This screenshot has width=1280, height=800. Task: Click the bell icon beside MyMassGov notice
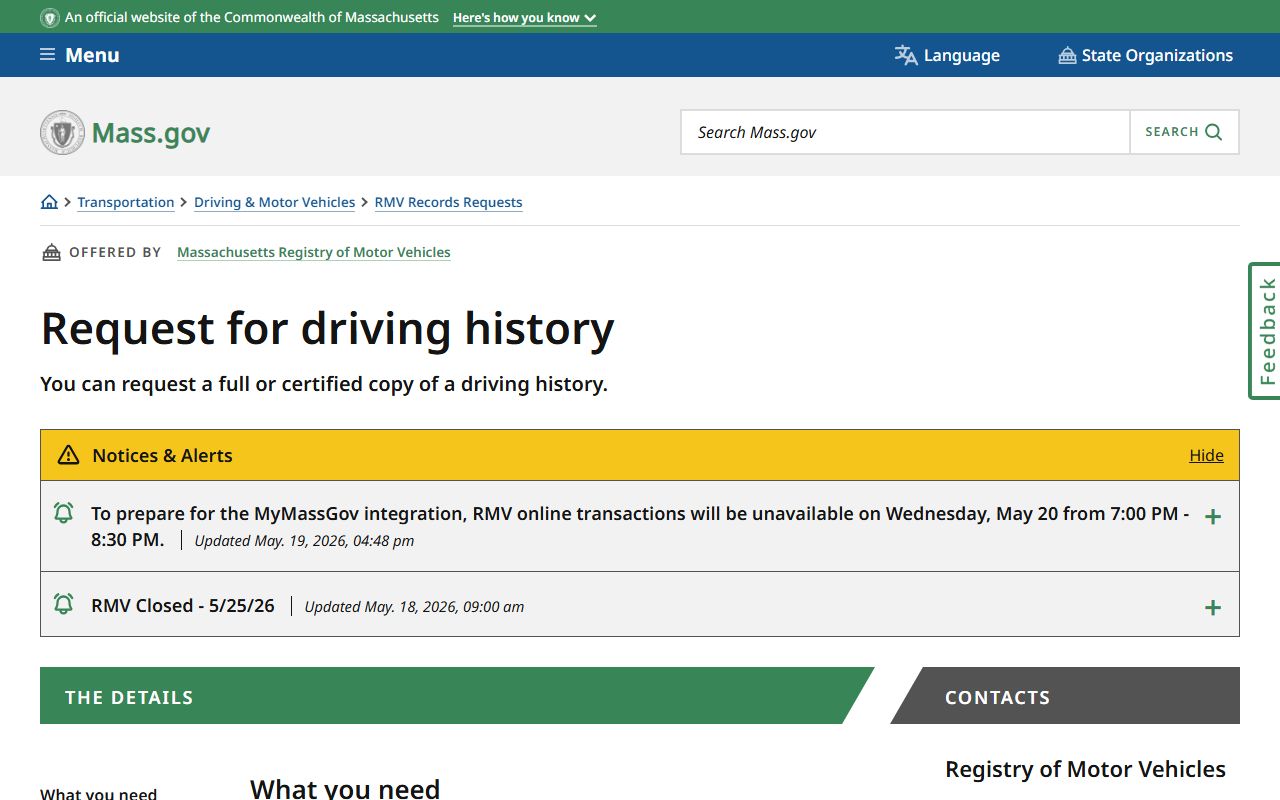[x=63, y=513]
